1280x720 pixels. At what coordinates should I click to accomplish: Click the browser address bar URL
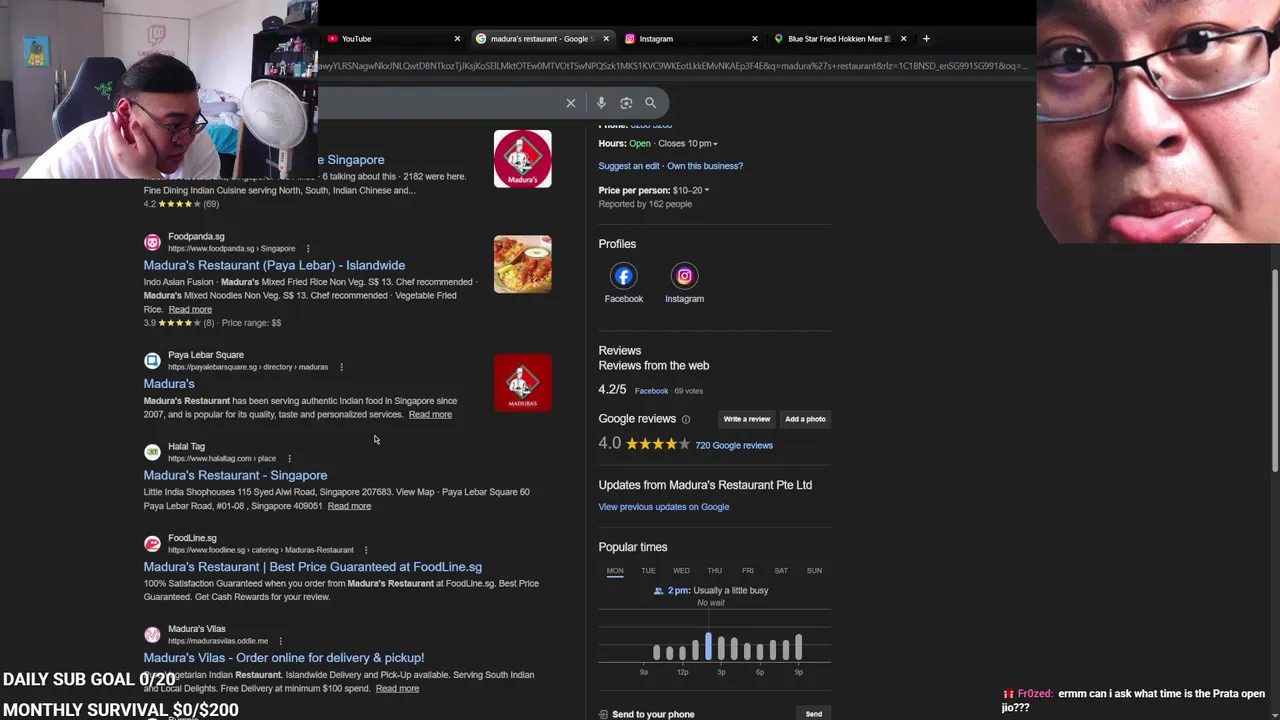(x=672, y=66)
